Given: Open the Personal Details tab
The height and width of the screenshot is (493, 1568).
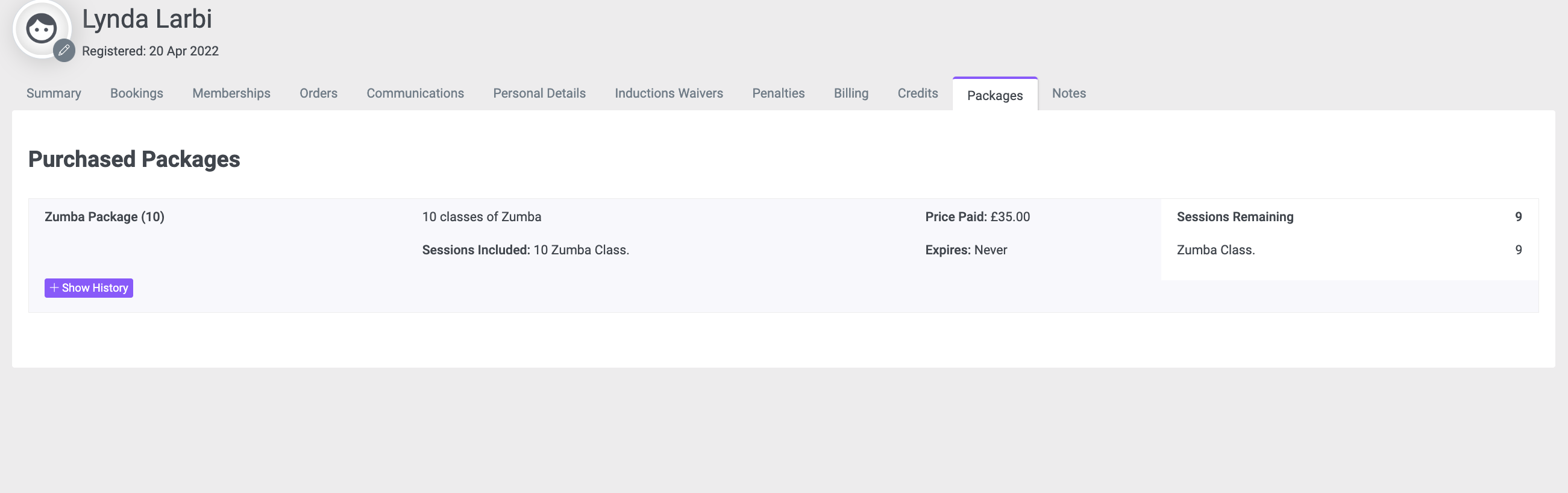Looking at the screenshot, I should click(x=539, y=93).
